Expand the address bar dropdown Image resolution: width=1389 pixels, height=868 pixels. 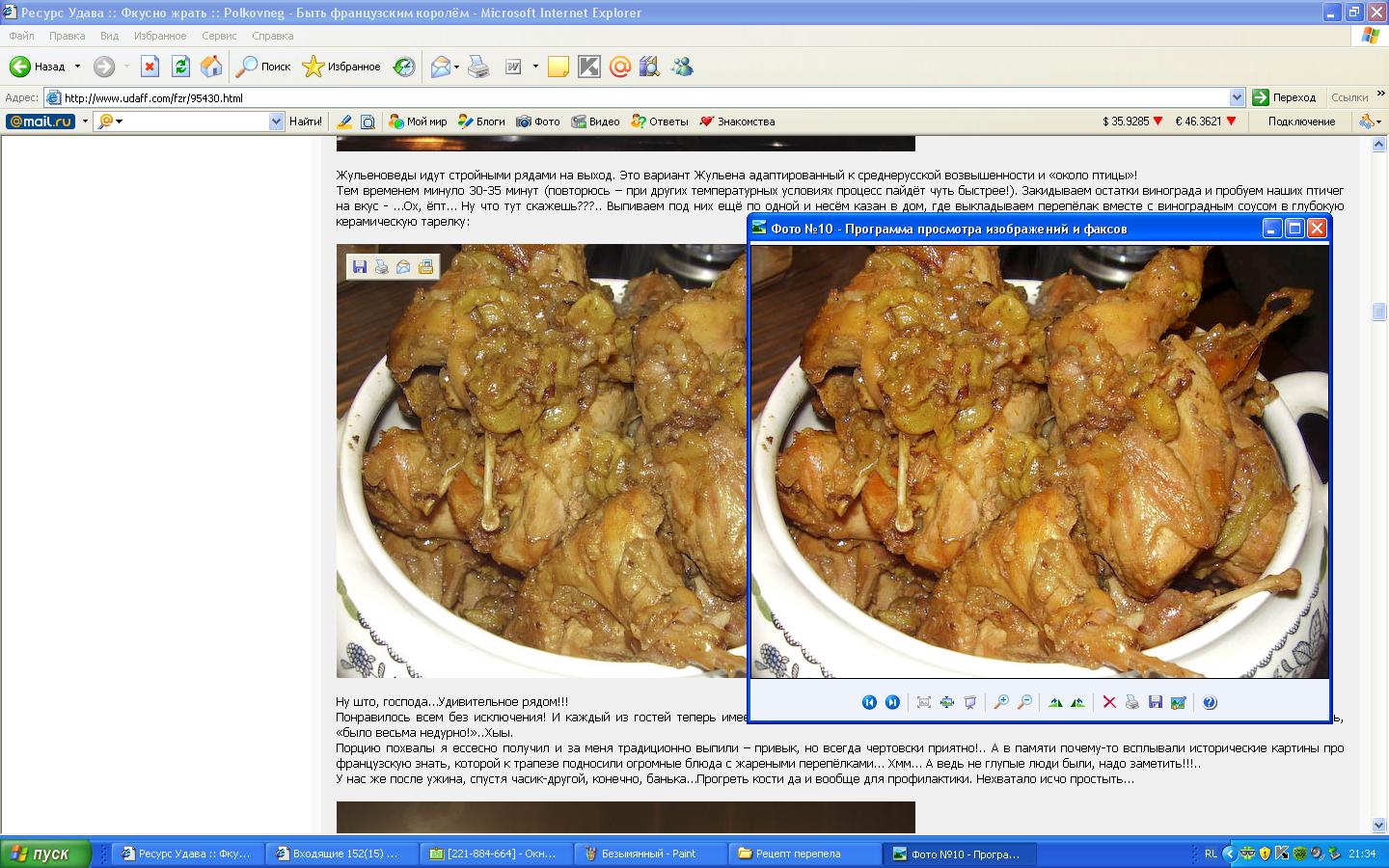1237,97
